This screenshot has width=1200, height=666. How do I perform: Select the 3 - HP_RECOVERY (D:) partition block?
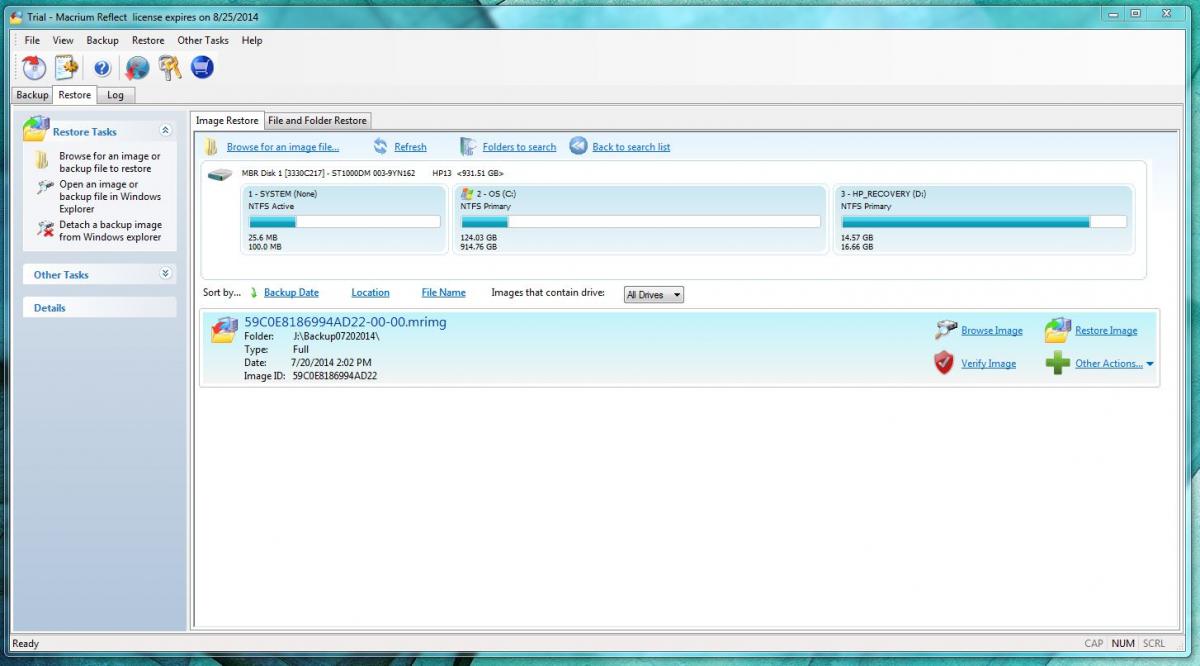(983, 219)
